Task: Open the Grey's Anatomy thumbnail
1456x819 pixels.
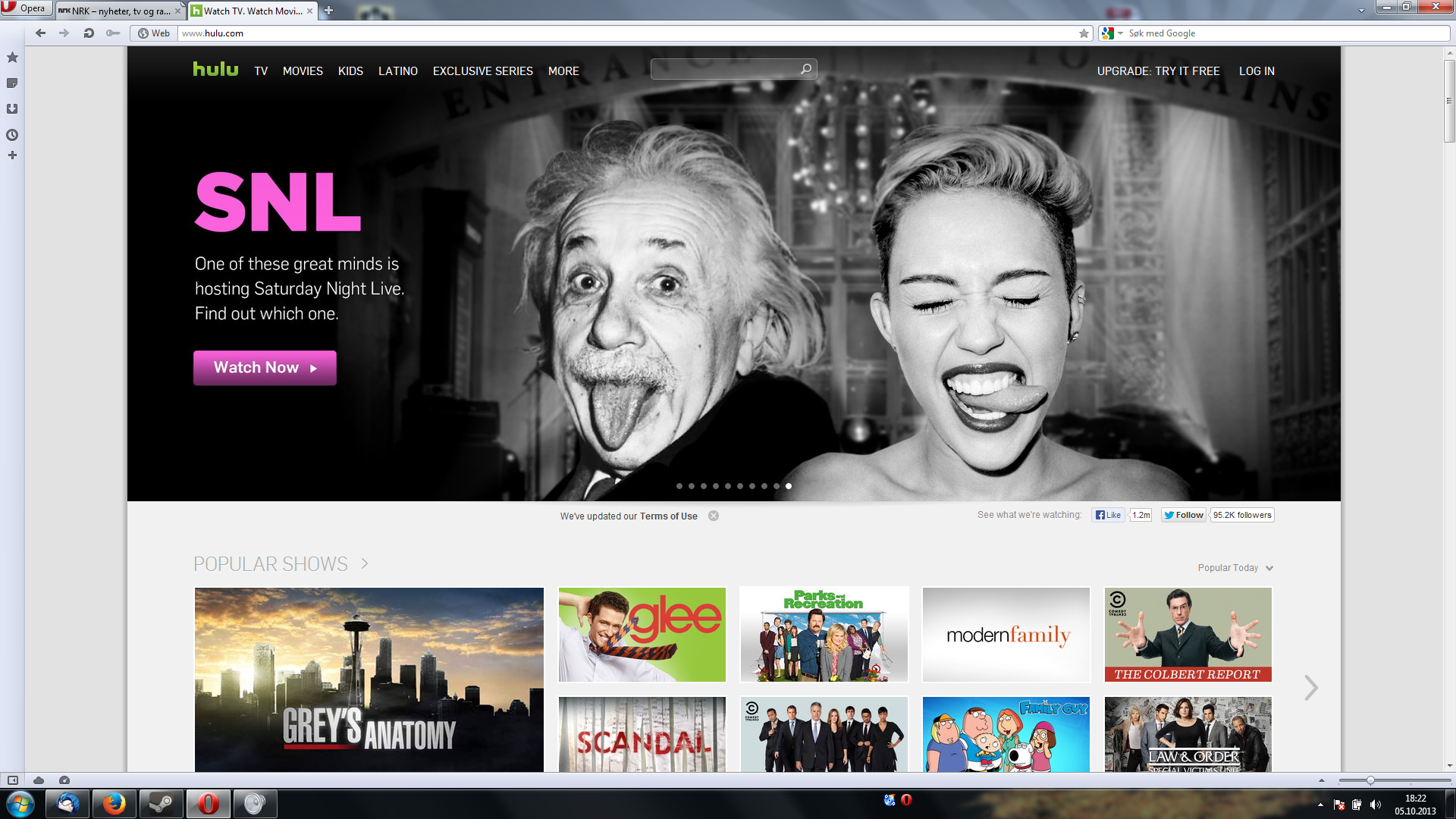Action: 369,679
